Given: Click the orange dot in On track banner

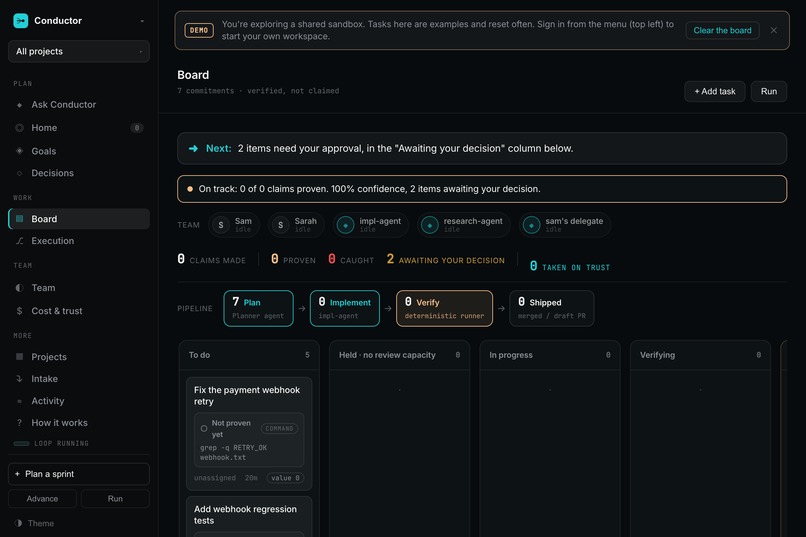Looking at the screenshot, I should point(190,189).
